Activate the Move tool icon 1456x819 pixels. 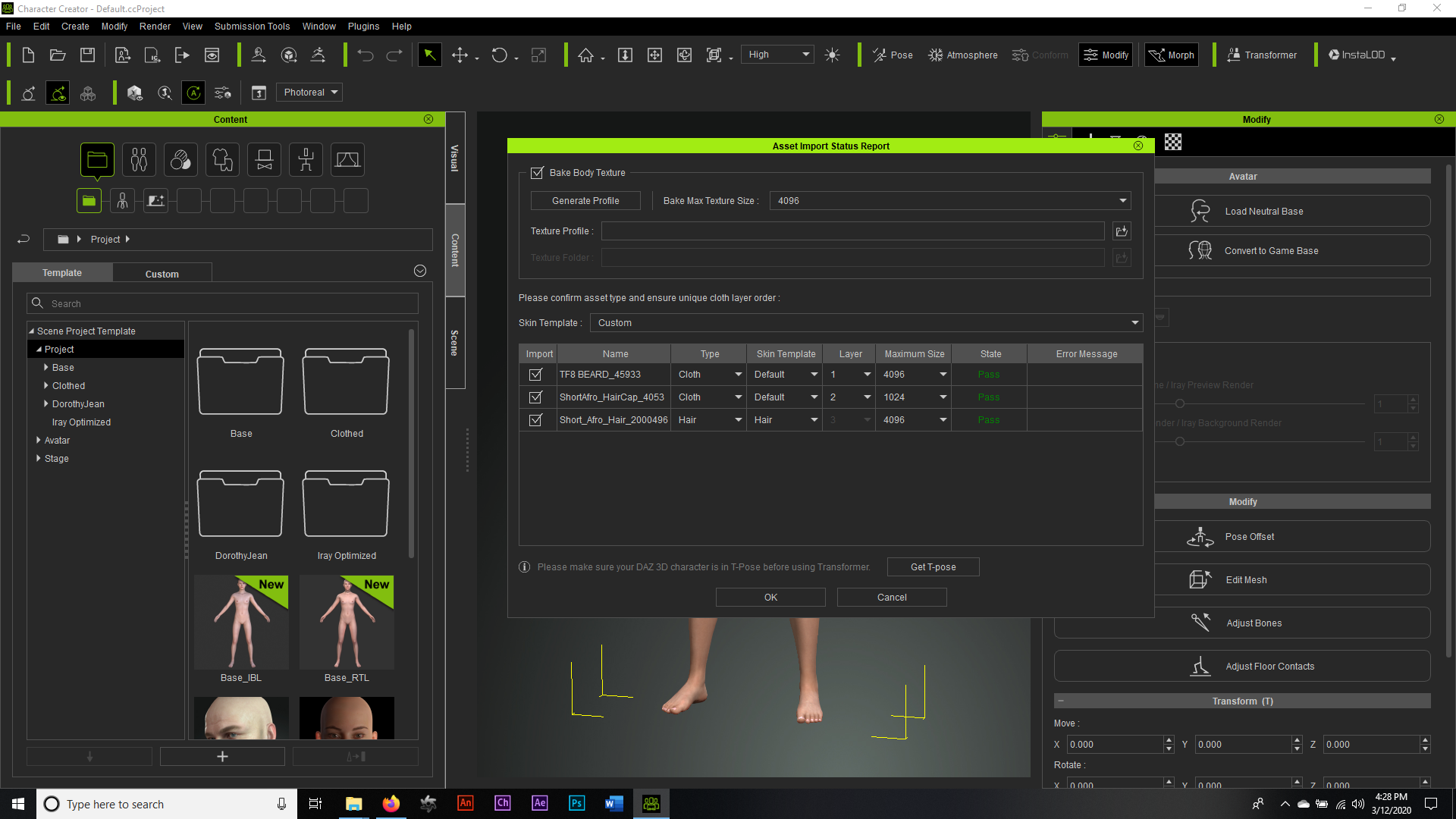click(x=460, y=55)
